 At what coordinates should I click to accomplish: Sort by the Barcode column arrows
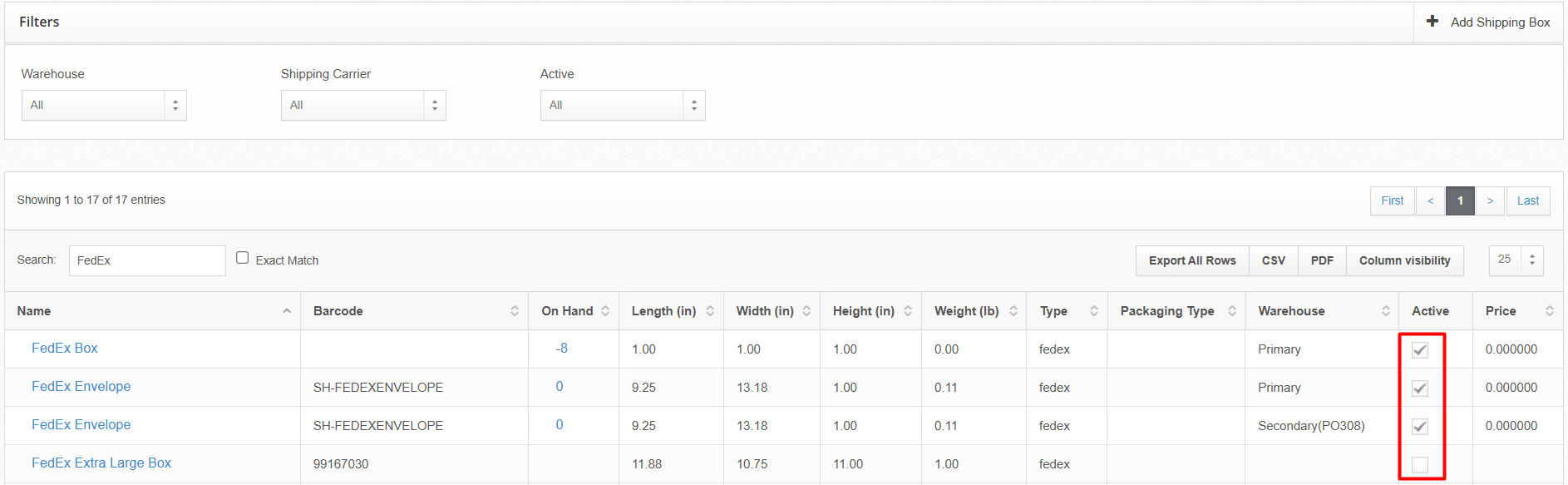click(515, 311)
